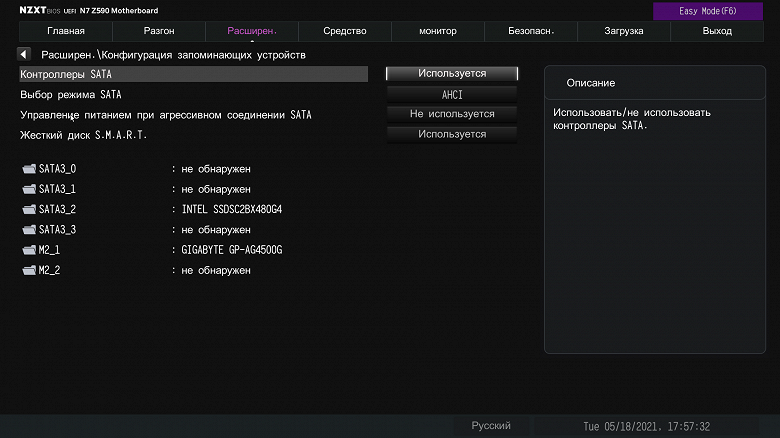
Task: Toggle aggressive link power 'Не используется' value
Action: click(452, 114)
